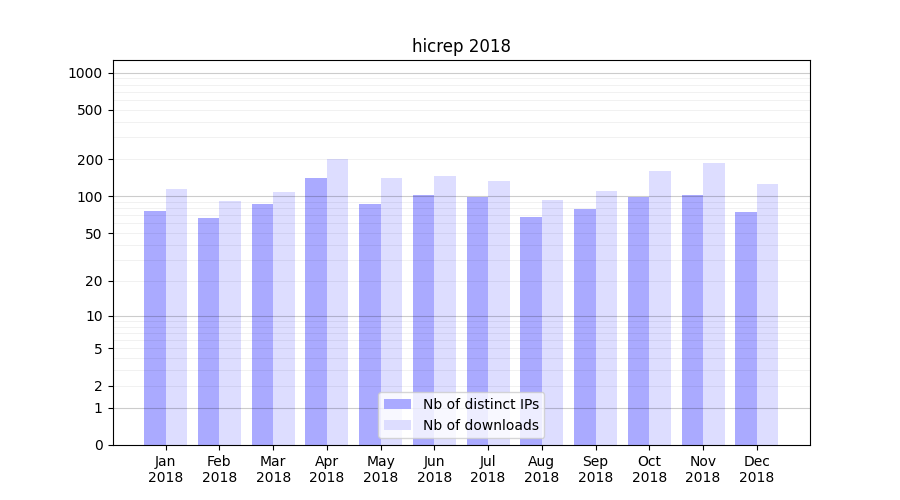The height and width of the screenshot is (500, 900).
Task: Click the "hicrep 2018" chart title
Action: [461, 46]
